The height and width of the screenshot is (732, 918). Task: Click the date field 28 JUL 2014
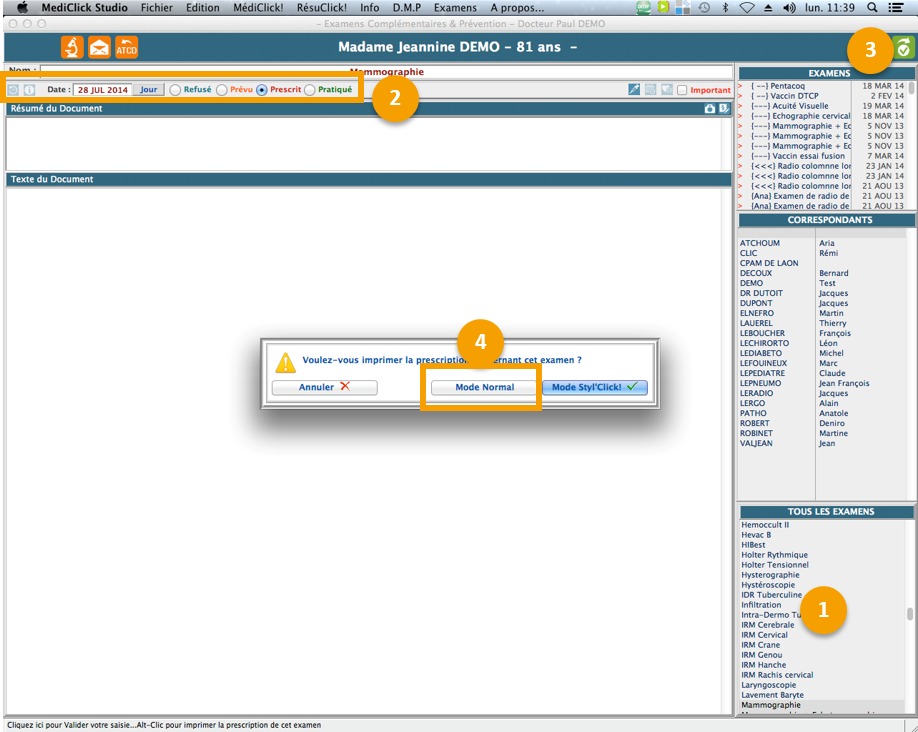pos(103,90)
